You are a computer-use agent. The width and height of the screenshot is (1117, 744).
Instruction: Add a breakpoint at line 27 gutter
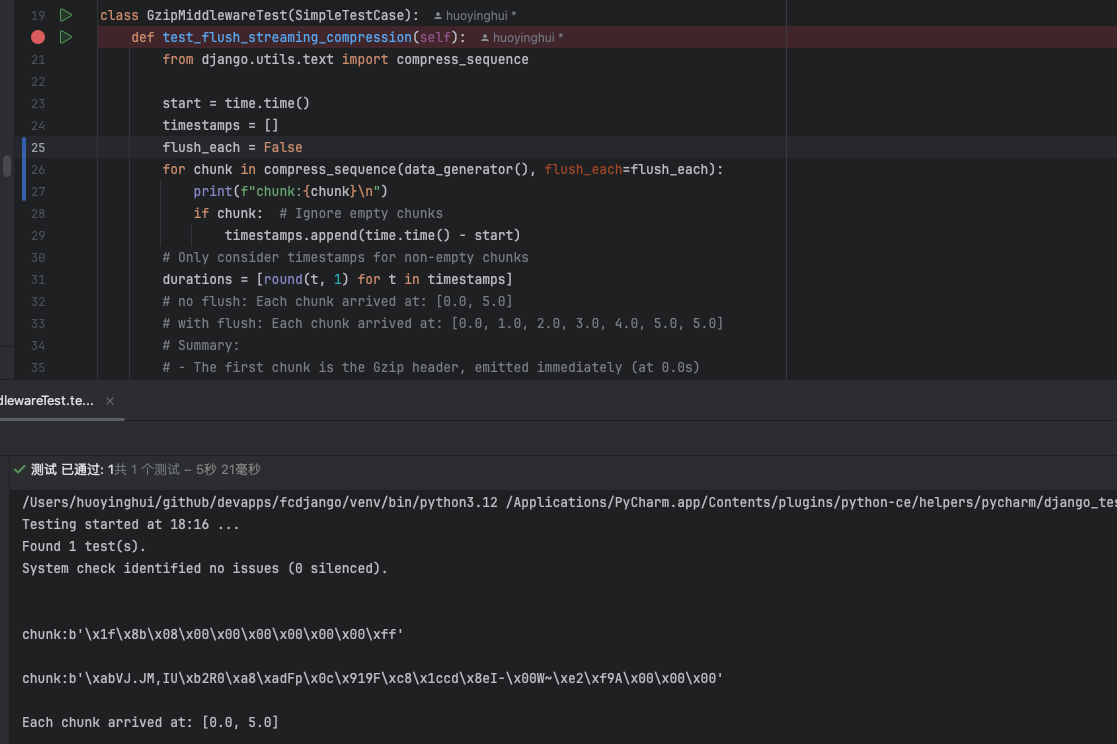(x=38, y=191)
